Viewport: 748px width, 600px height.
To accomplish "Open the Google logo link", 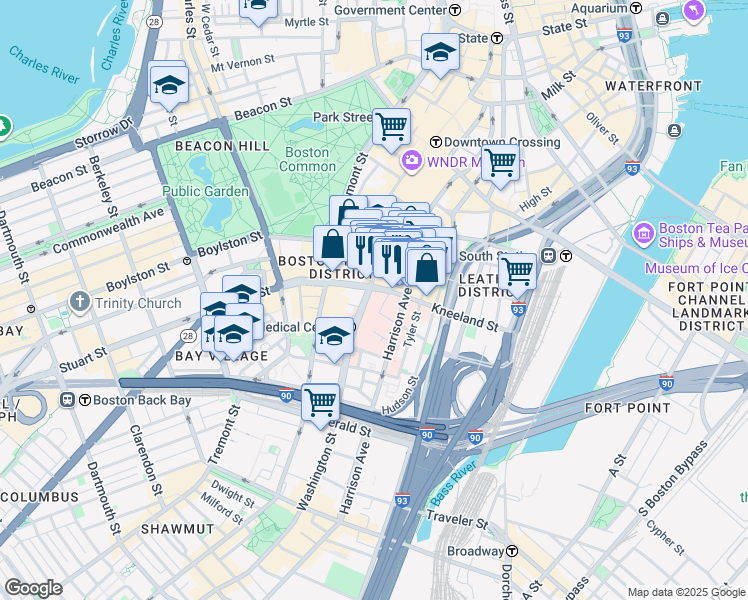I will click(x=33, y=588).
